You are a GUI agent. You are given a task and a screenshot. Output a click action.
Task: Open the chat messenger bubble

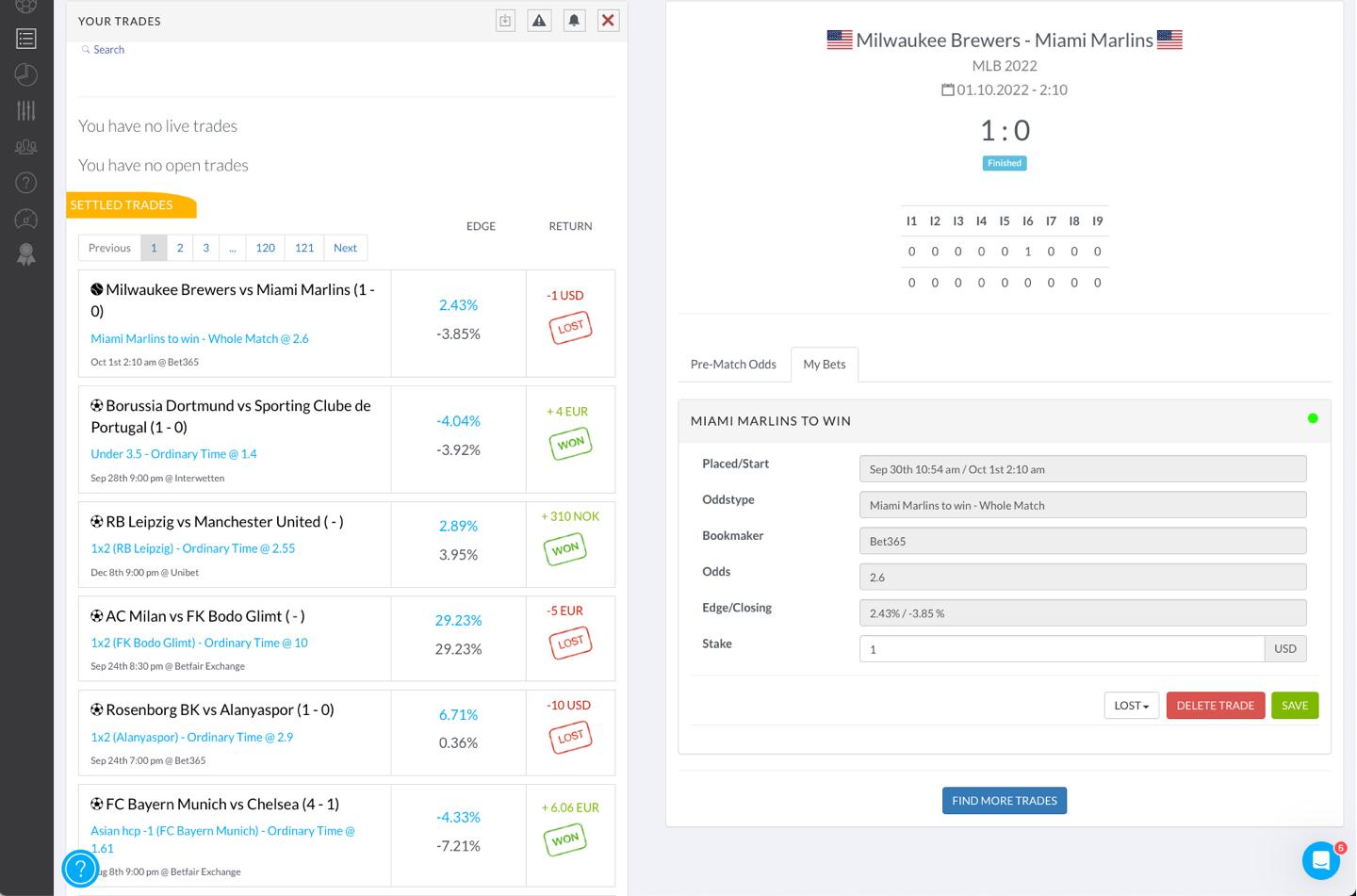(1320, 860)
